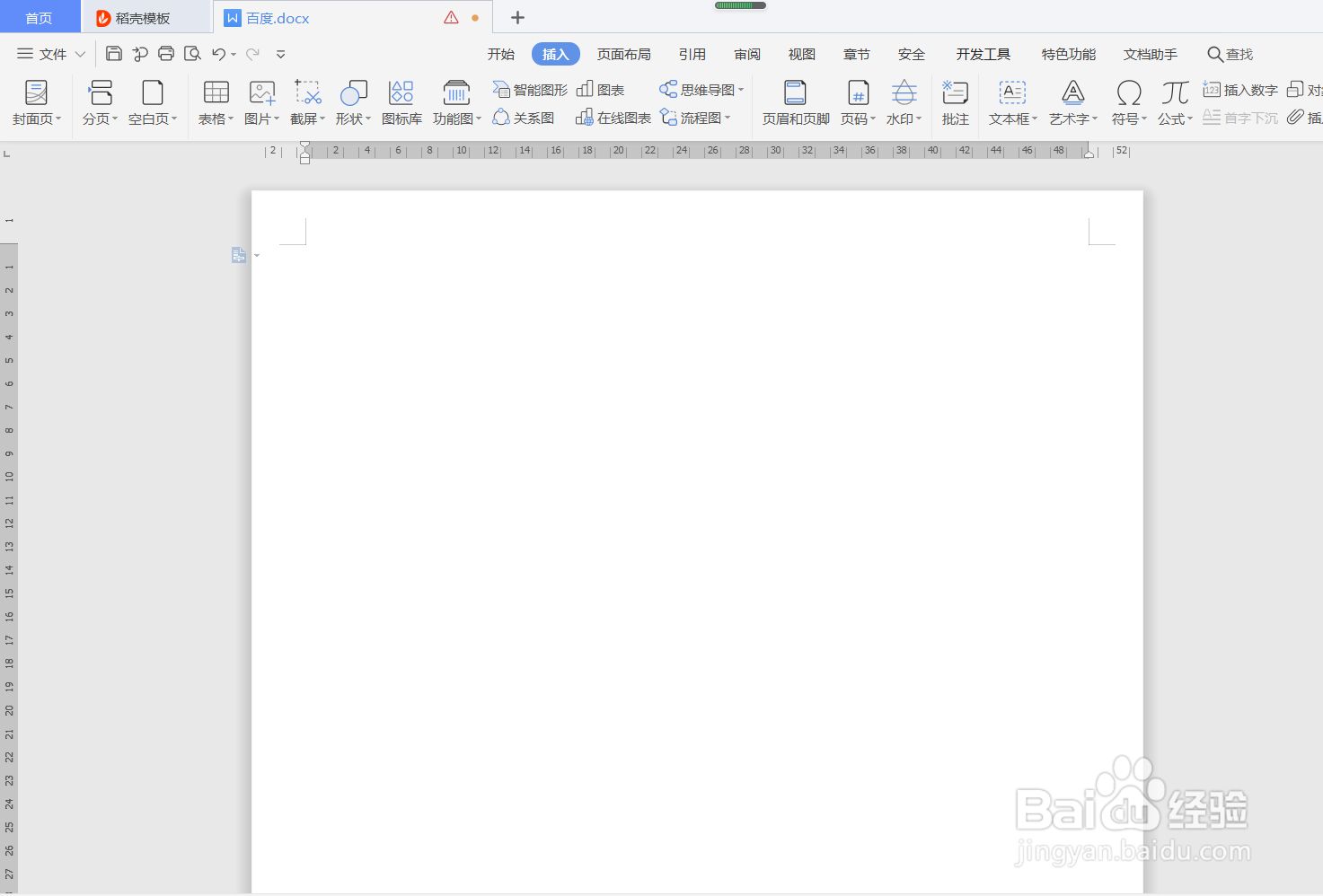
Task: Open the 文档助手 tab
Action: (x=1151, y=54)
